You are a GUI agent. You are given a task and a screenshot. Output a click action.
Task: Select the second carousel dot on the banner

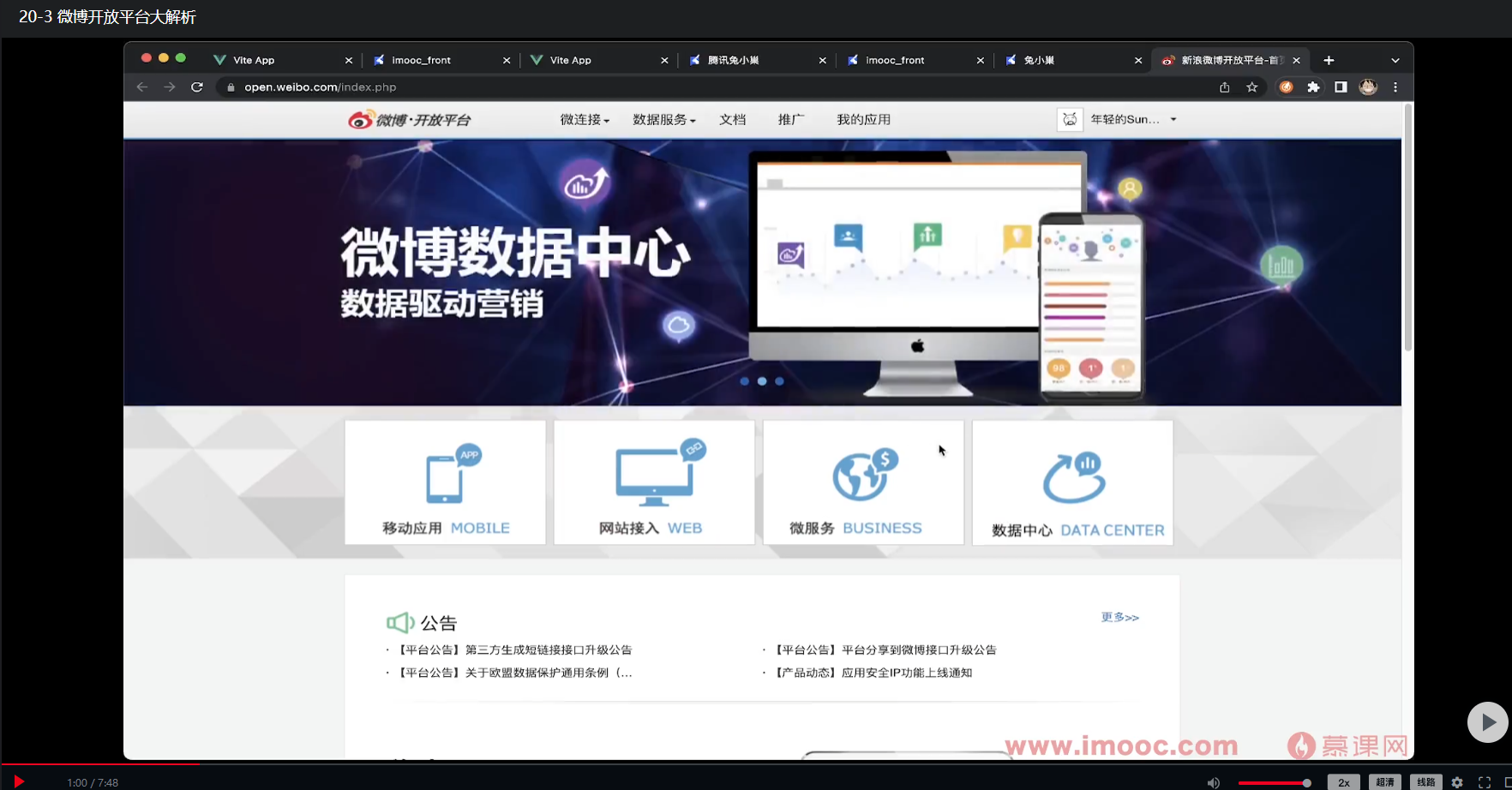click(x=762, y=381)
